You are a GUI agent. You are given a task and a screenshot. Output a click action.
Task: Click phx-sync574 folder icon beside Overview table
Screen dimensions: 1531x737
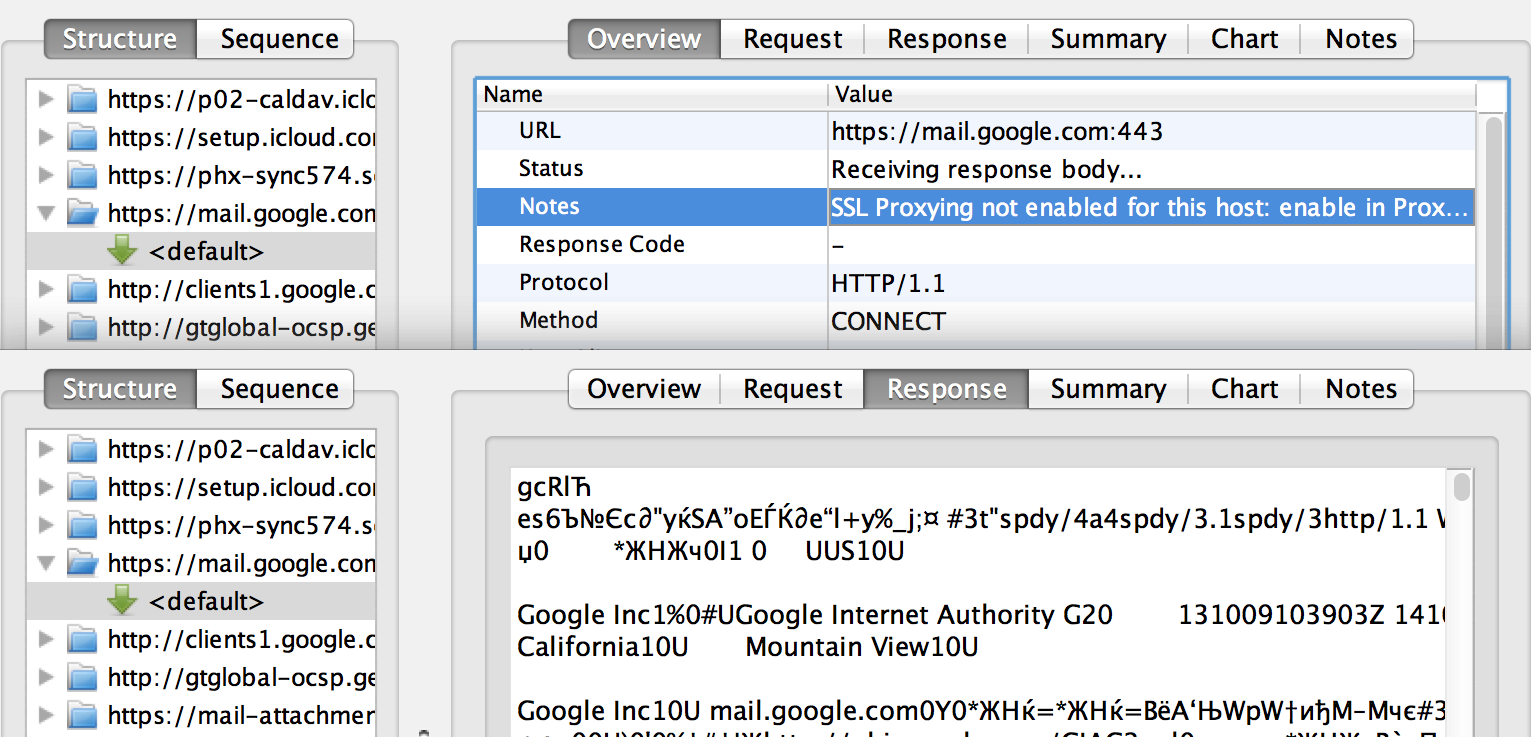[82, 175]
